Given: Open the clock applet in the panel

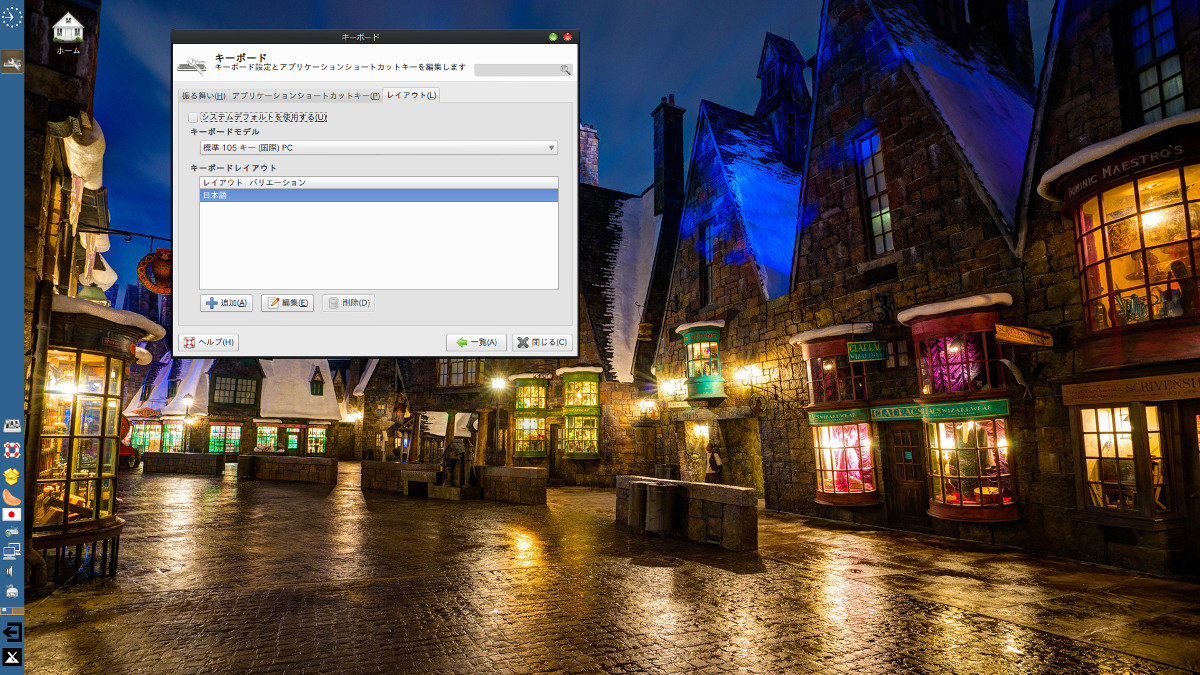Looking at the screenshot, I should tap(12, 16).
